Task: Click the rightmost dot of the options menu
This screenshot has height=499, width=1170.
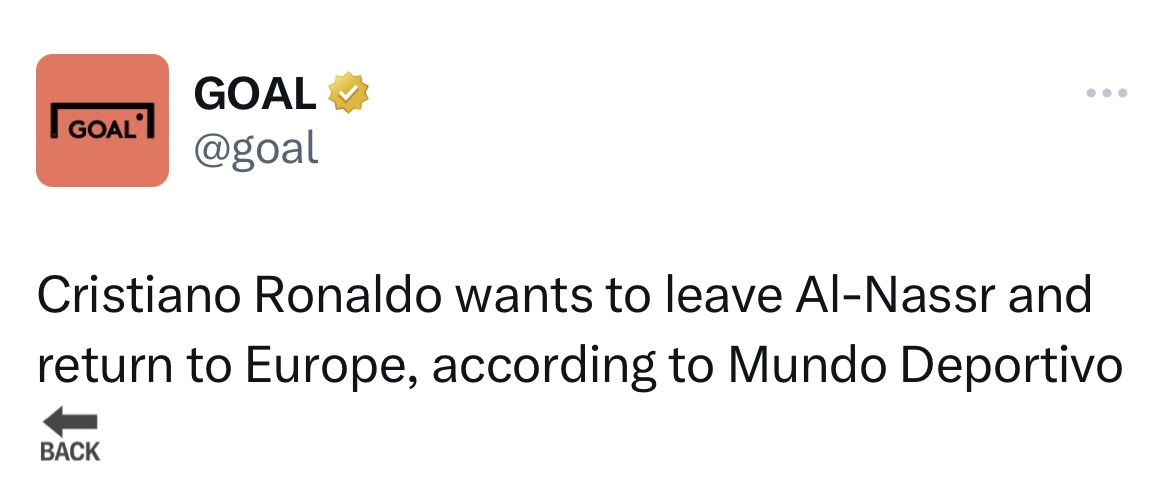Action: [1123, 94]
